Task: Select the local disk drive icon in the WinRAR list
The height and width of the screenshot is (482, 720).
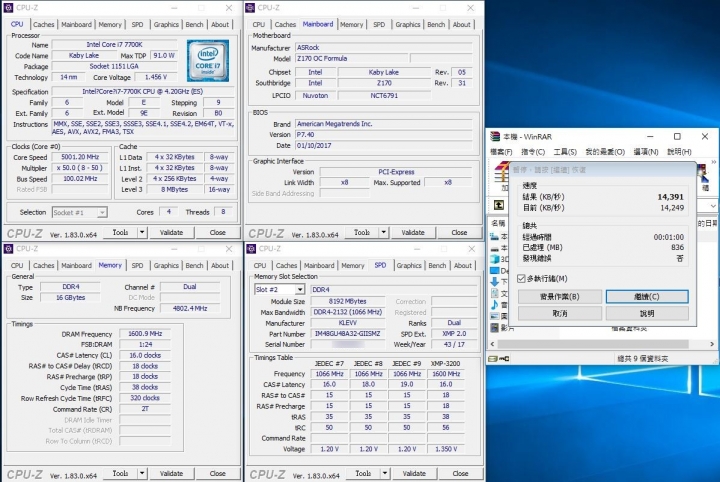Action: point(495,248)
